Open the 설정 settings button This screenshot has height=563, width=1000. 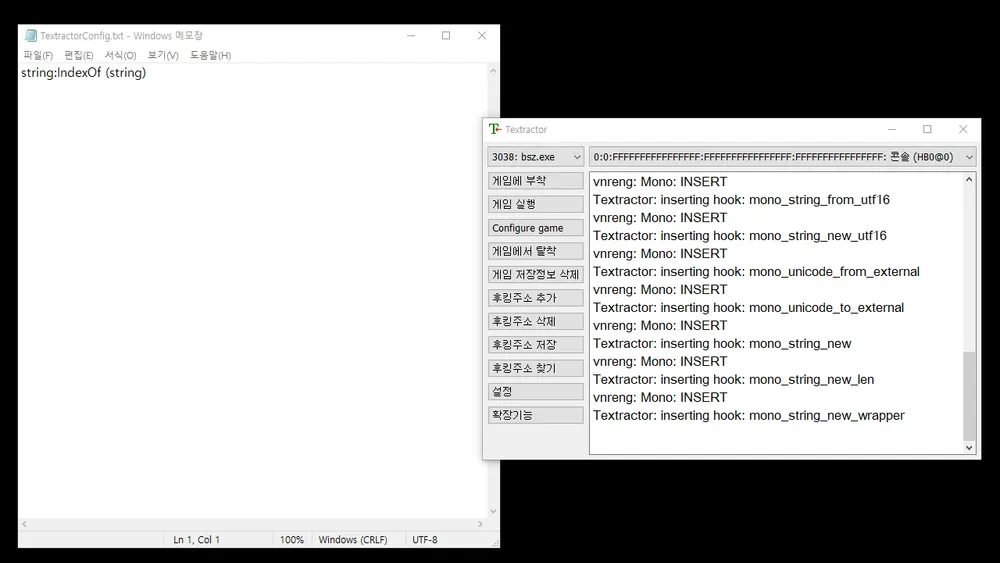pyautogui.click(x=536, y=391)
